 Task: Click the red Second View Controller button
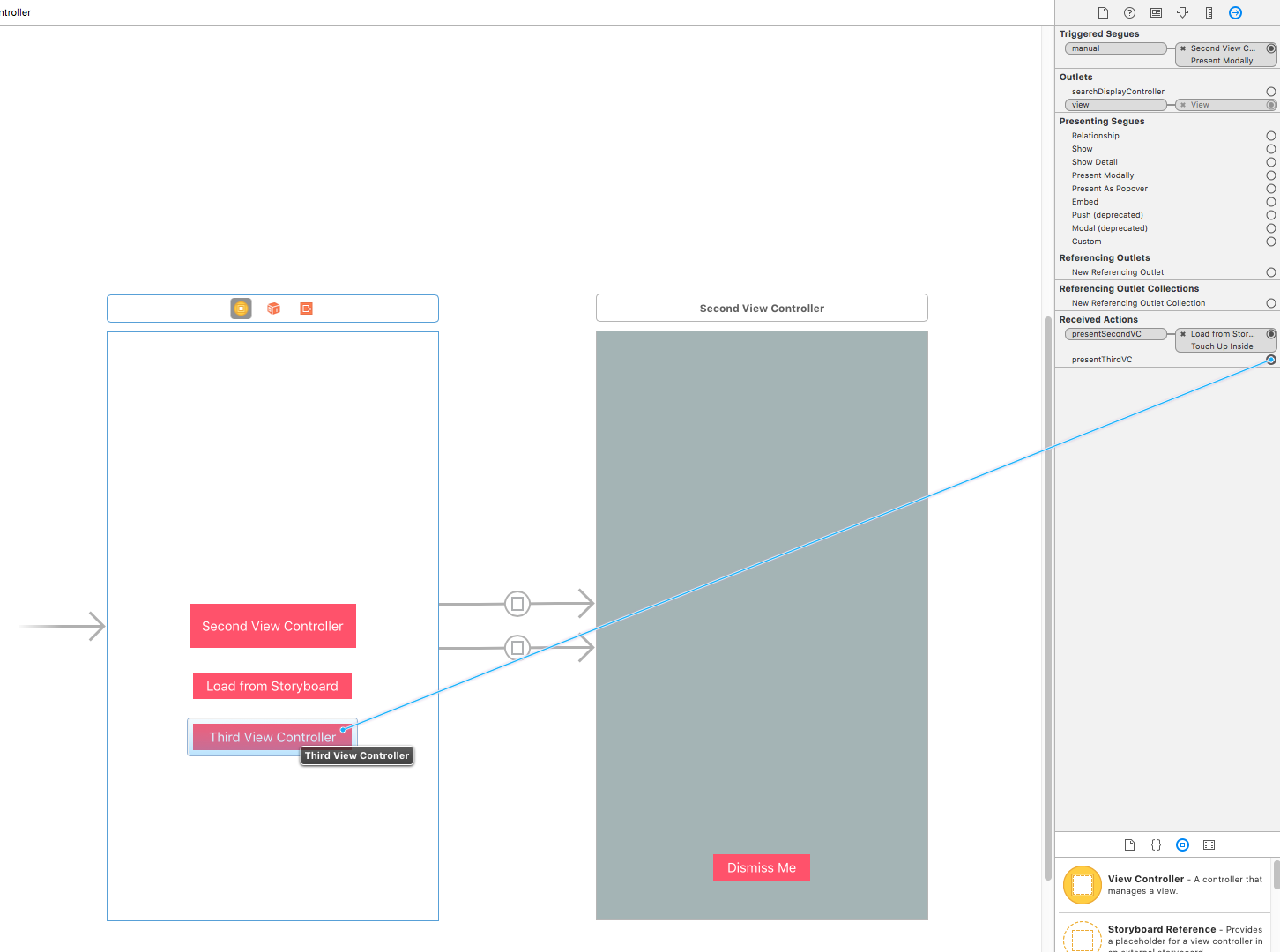[x=272, y=626]
